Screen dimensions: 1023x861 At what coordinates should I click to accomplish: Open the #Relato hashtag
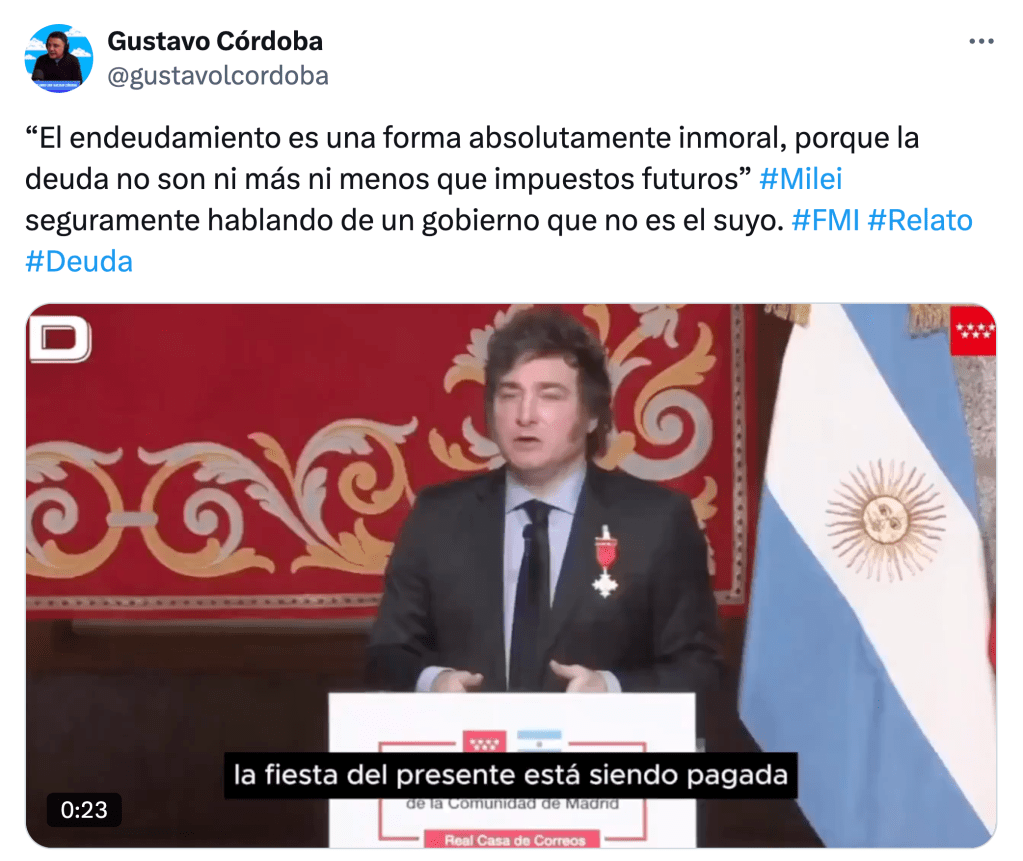[x=920, y=220]
